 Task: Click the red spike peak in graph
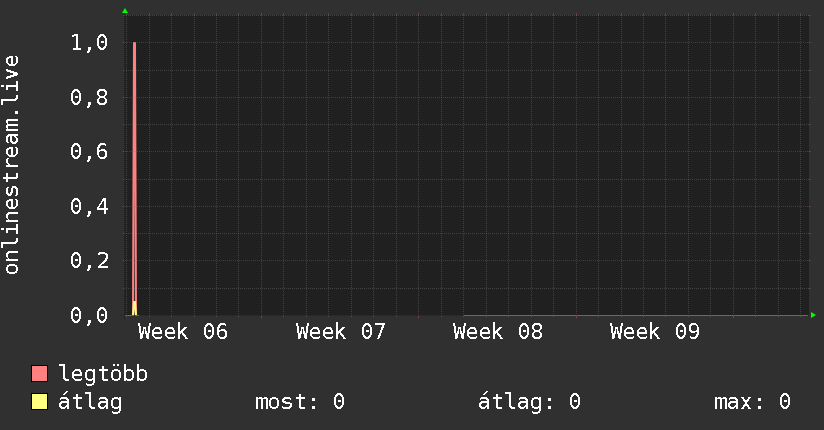[x=134, y=45]
